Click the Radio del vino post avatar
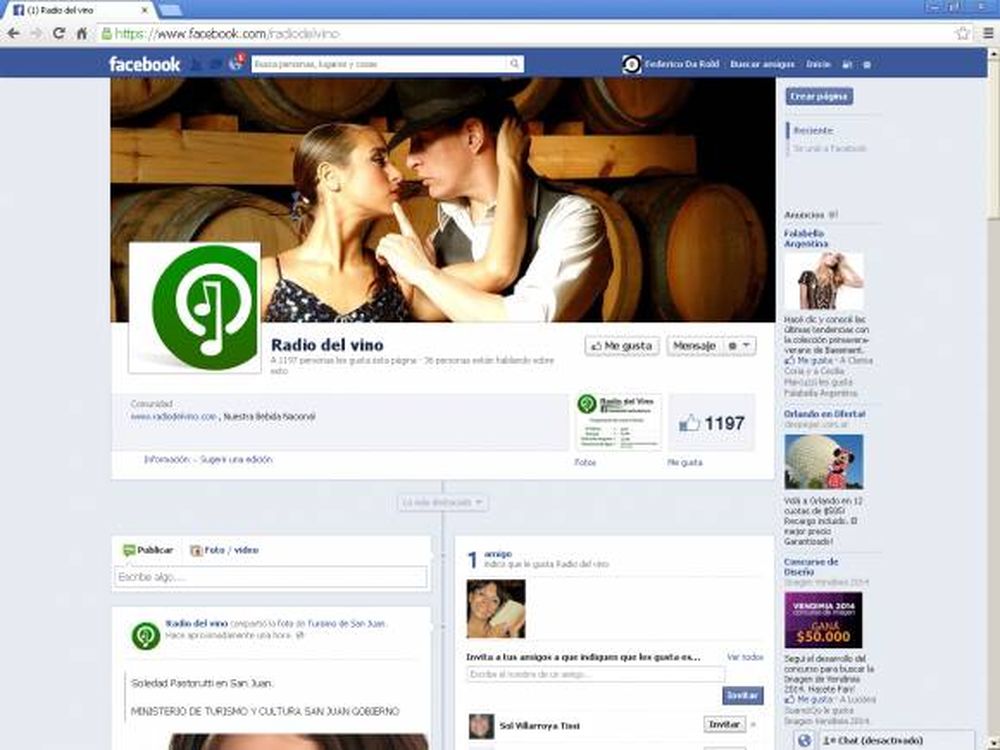The height and width of the screenshot is (750, 1000). click(145, 636)
